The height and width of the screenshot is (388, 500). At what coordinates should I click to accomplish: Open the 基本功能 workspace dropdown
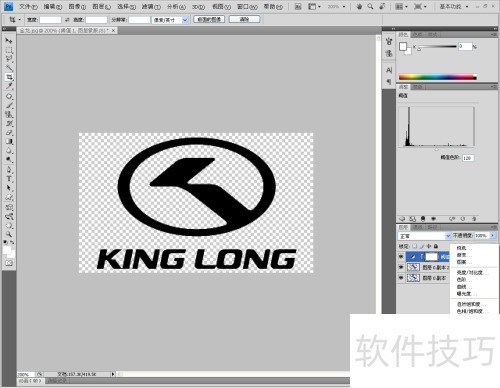(454, 6)
